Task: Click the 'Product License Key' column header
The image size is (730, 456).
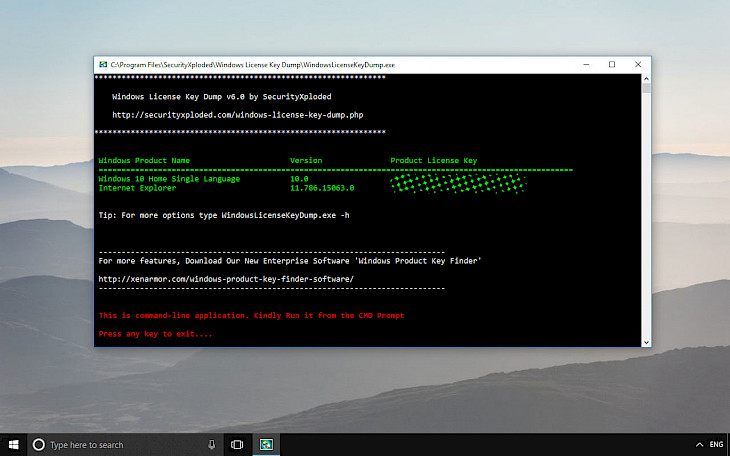Action: pyautogui.click(x=433, y=161)
